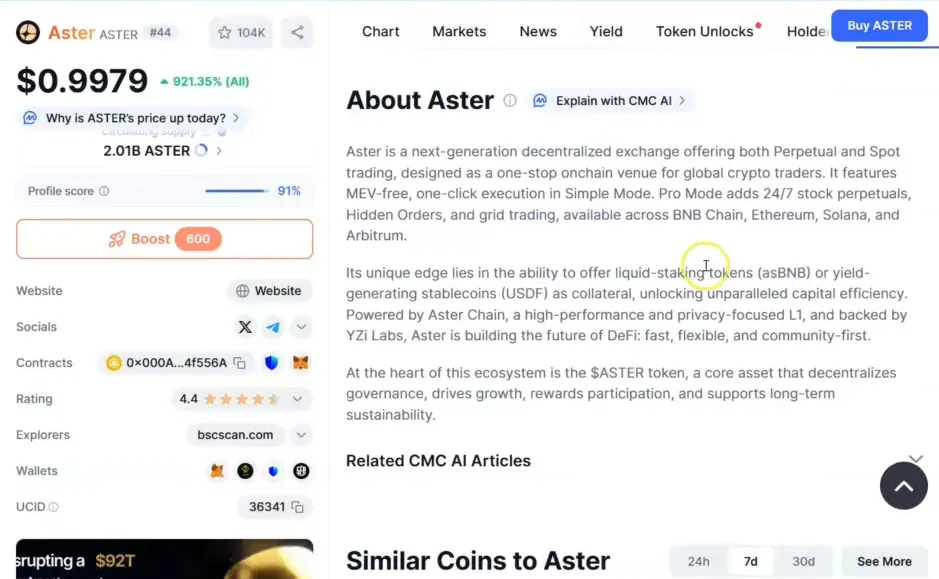Open the Markets tab
Image resolution: width=939 pixels, height=579 pixels.
click(459, 32)
